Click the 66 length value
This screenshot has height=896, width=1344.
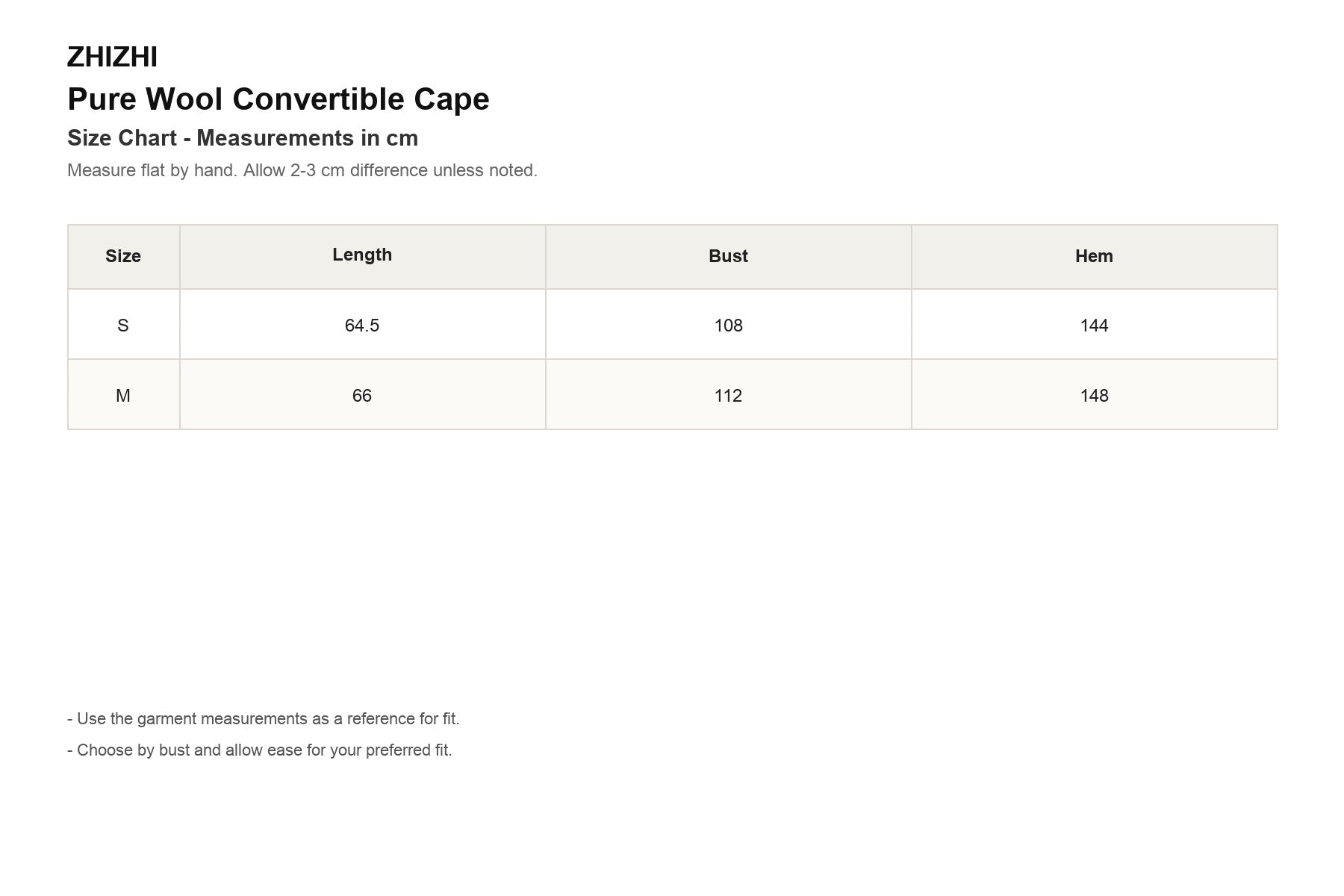tap(362, 396)
